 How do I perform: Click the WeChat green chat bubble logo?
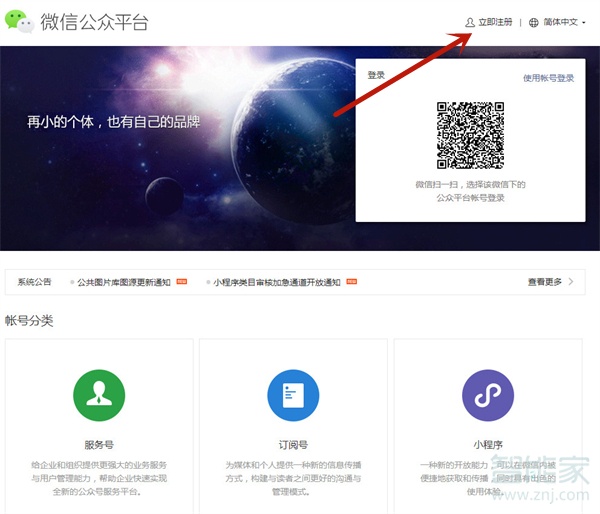19,21
